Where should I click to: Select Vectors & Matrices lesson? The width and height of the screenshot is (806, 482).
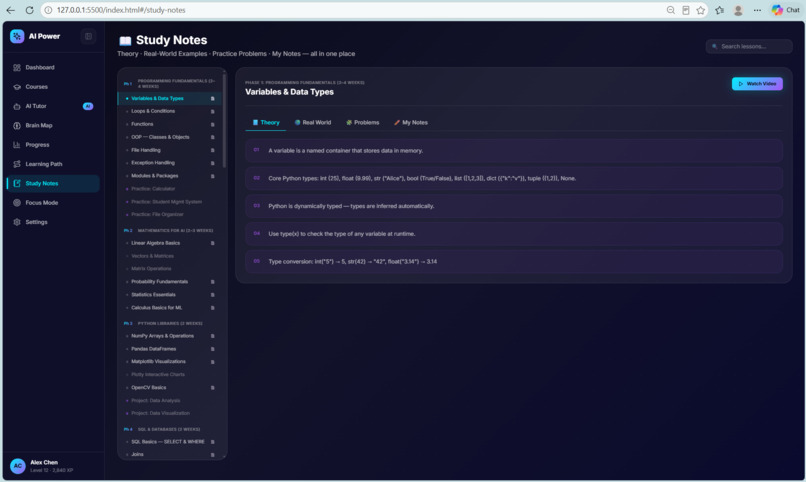[x=170, y=256]
